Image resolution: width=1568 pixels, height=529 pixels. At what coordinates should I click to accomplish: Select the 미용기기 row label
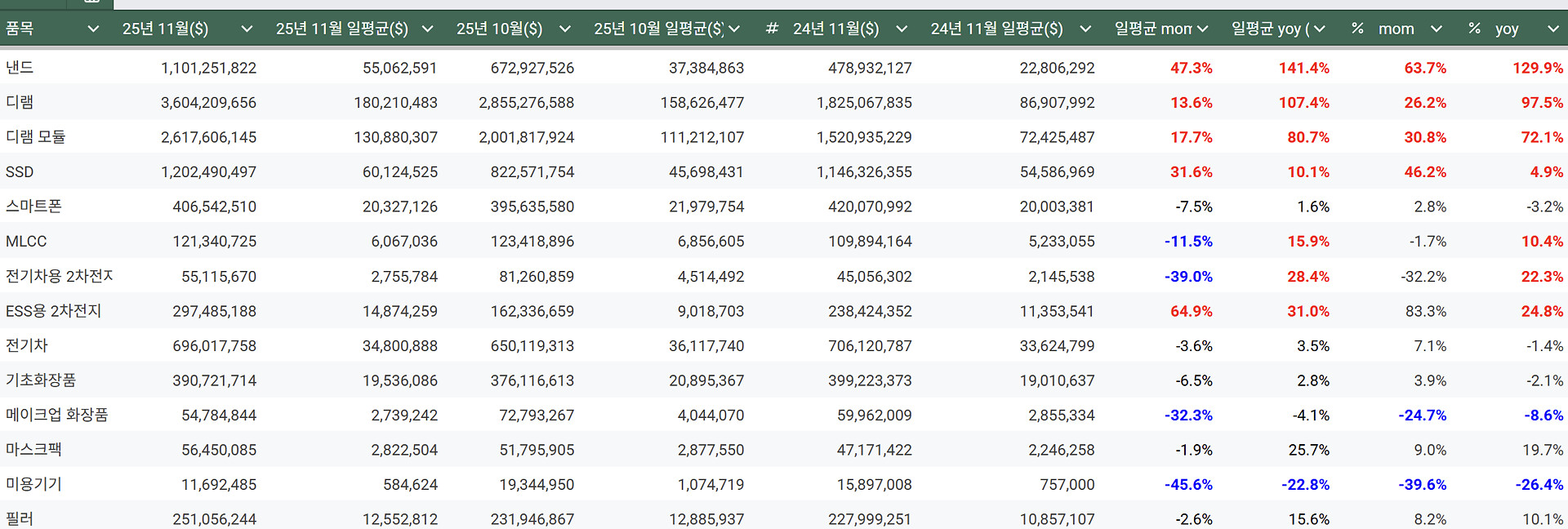click(33, 484)
